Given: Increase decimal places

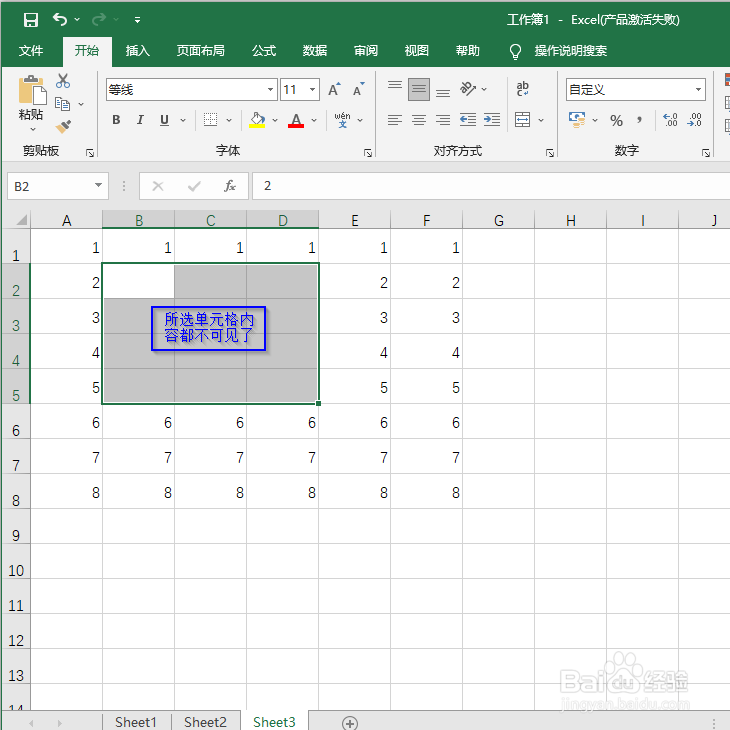Looking at the screenshot, I should point(670,120).
